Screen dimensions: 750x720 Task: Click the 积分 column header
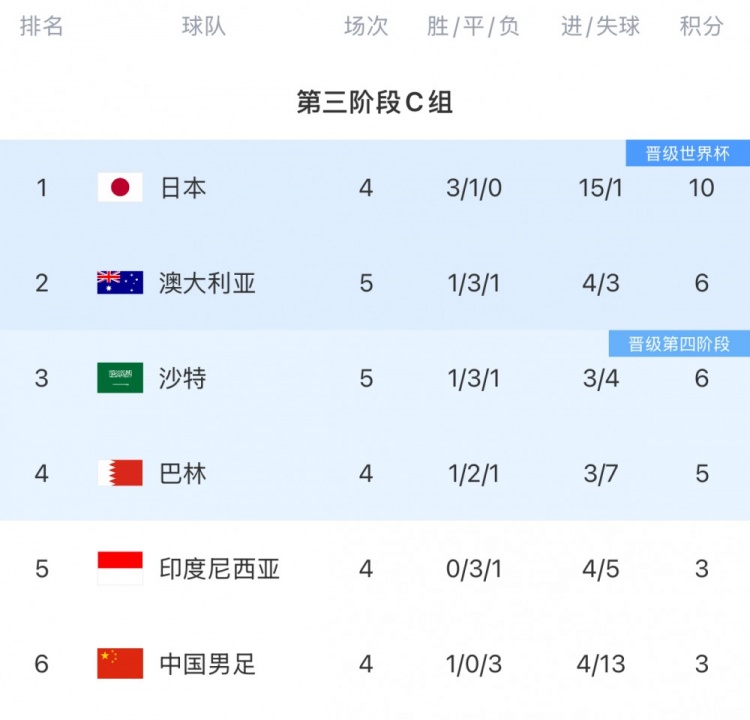point(701,27)
